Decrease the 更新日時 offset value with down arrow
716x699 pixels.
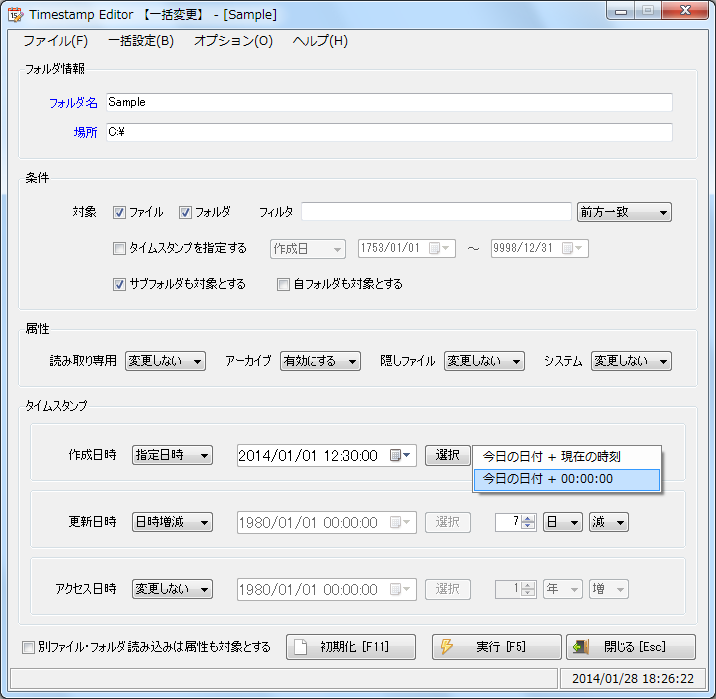pos(529,527)
